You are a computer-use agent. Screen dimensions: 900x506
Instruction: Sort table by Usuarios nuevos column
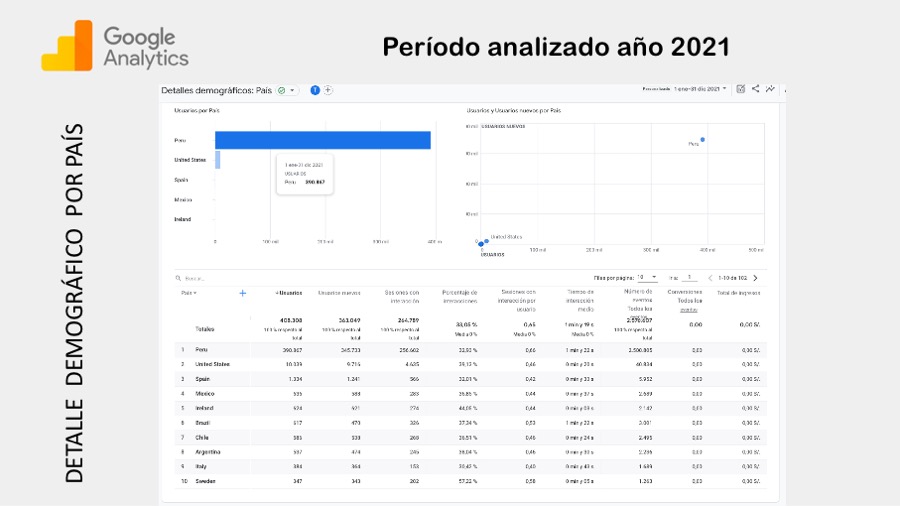coord(338,293)
